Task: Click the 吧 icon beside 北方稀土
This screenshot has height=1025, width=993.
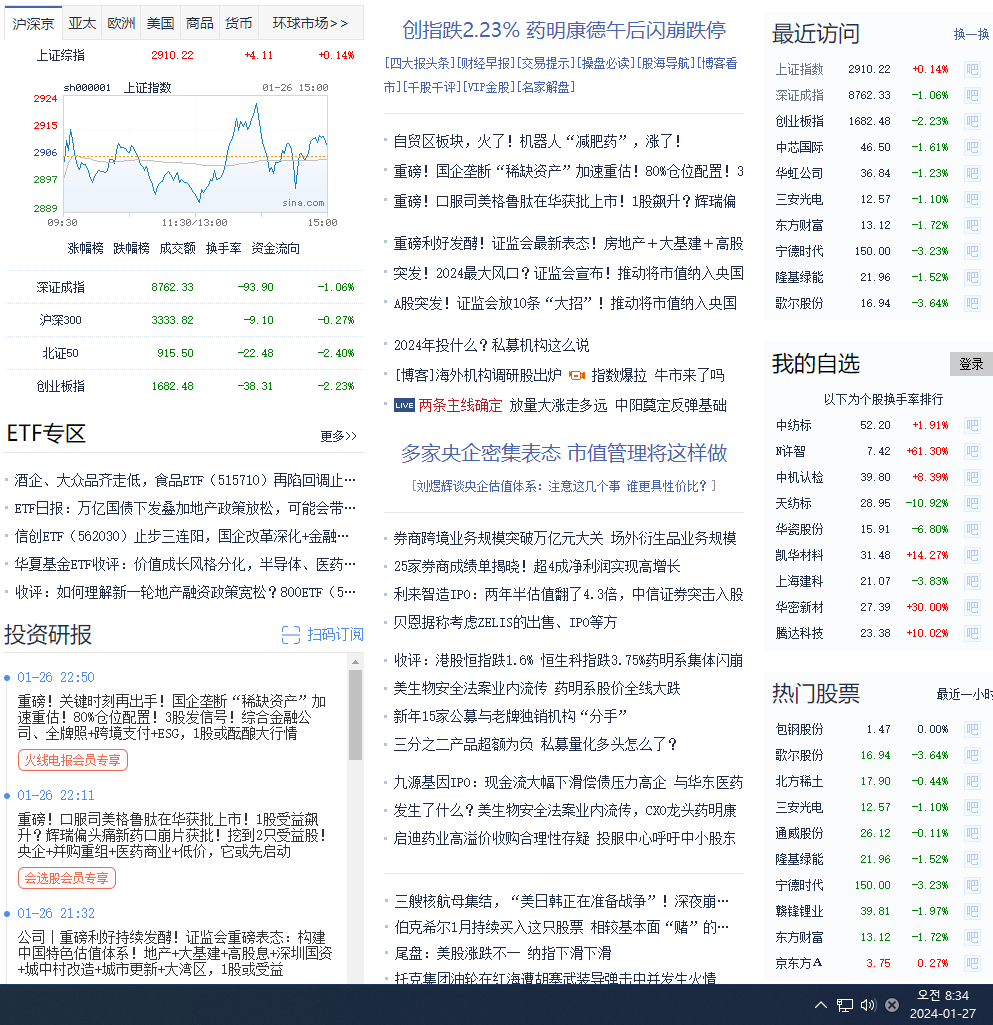Action: click(972, 781)
